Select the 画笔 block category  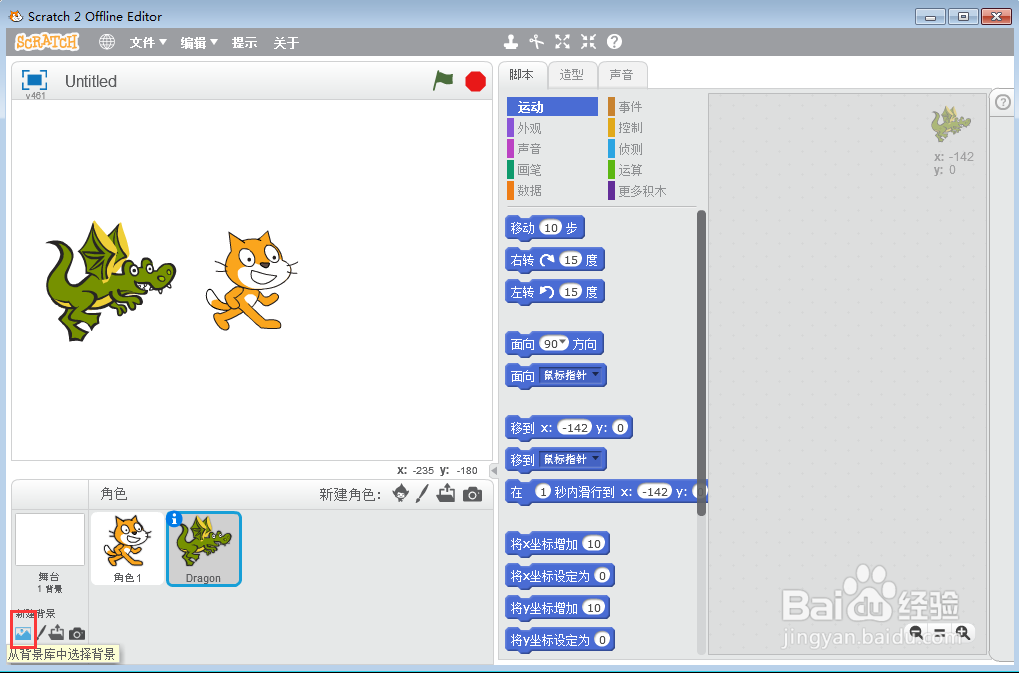tap(529, 170)
